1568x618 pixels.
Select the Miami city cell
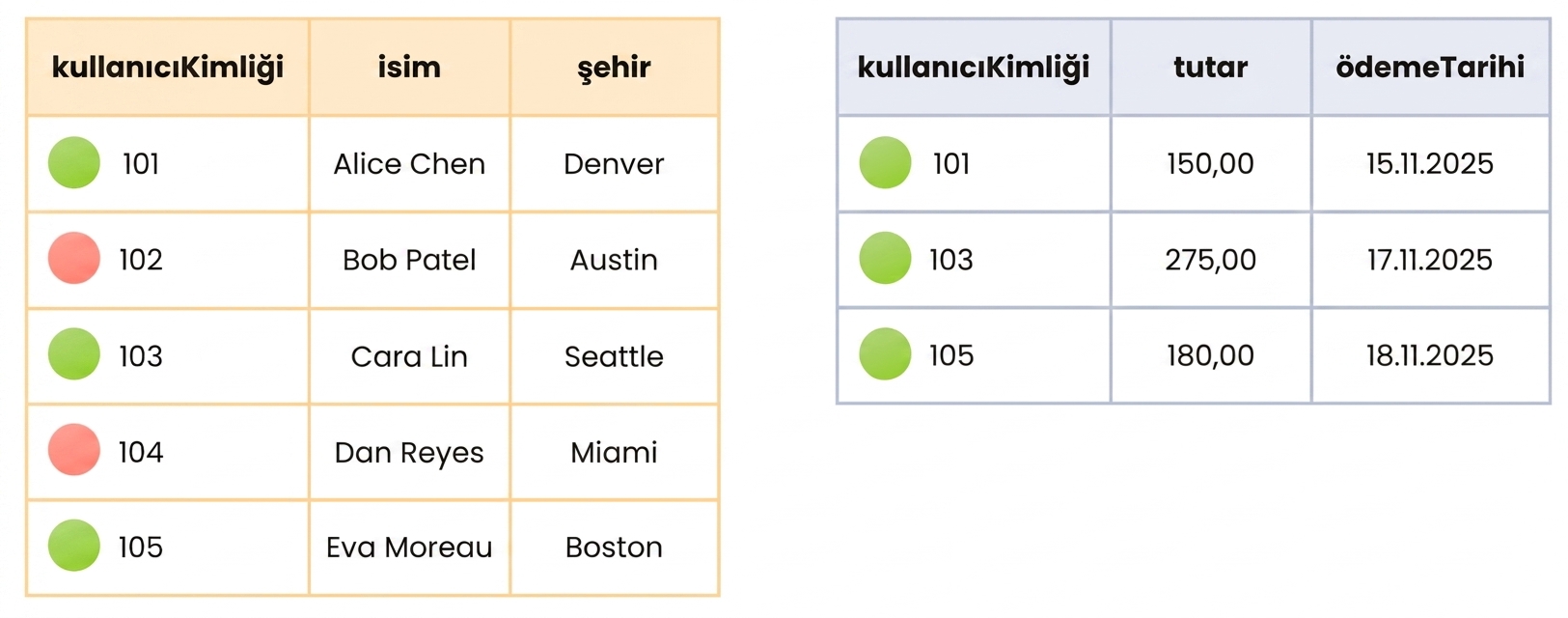(x=614, y=452)
